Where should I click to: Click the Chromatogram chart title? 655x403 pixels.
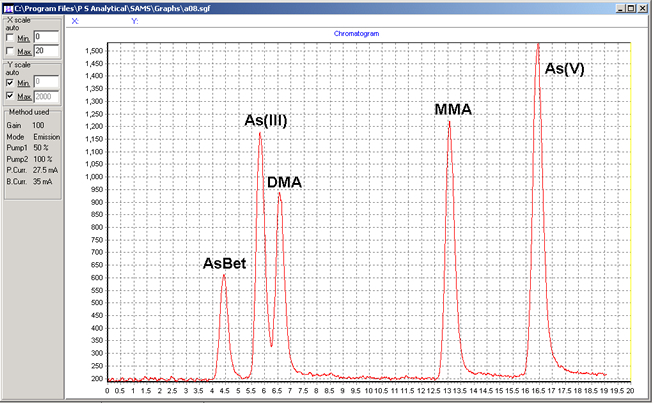point(356,33)
